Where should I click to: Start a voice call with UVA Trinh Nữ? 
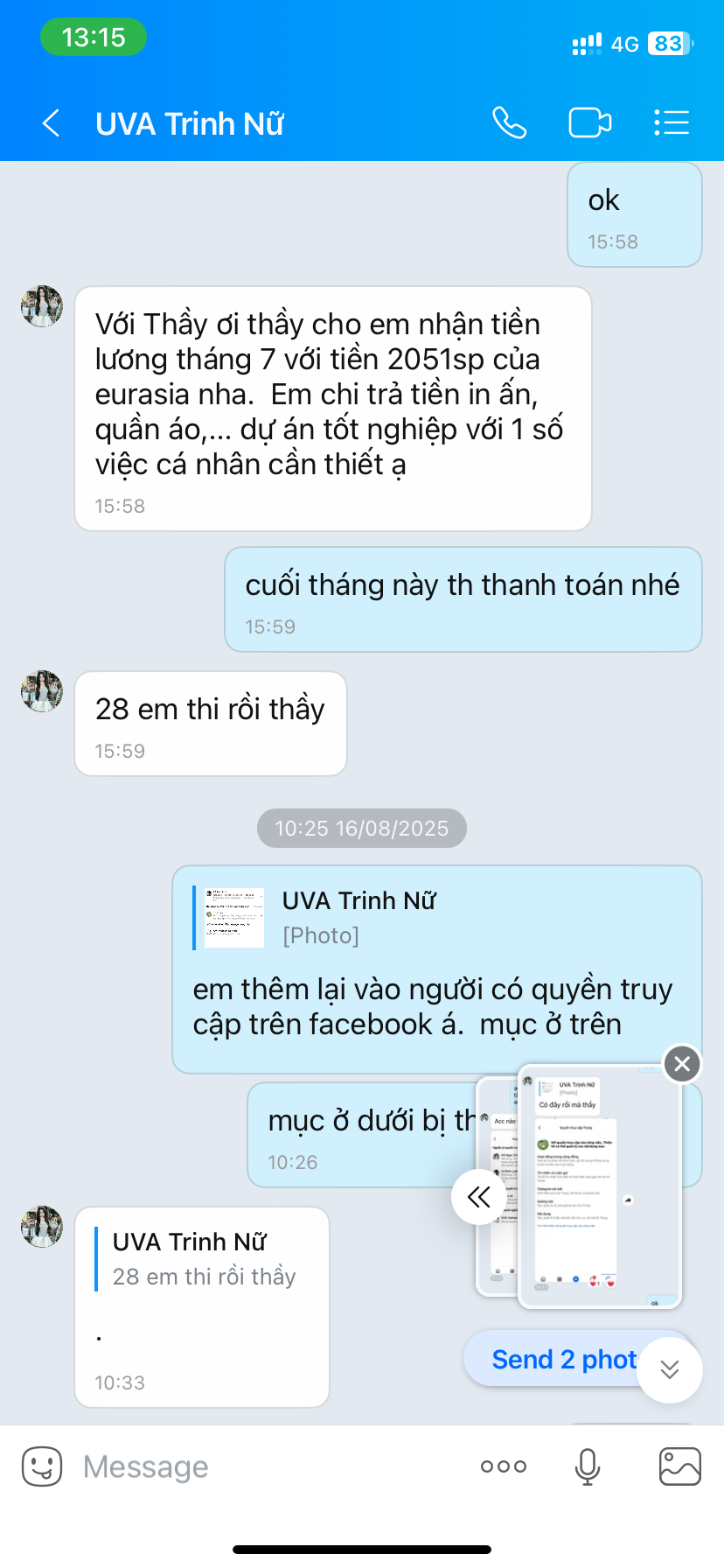[x=509, y=122]
